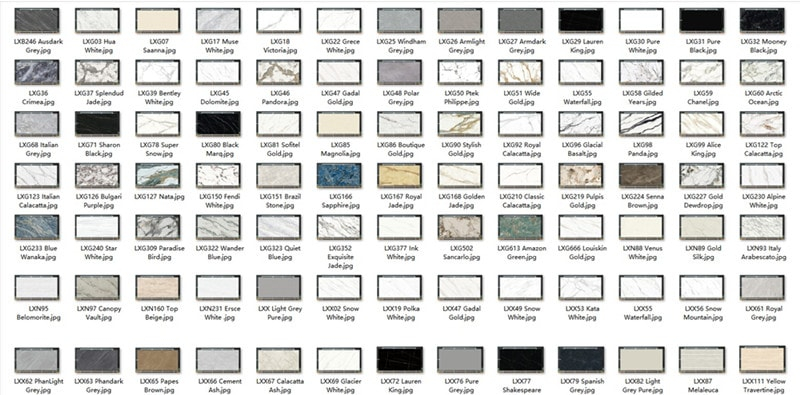Select the LXG613 Amazon Green thumbnail
This screenshot has height=395, width=800.
coord(520,227)
